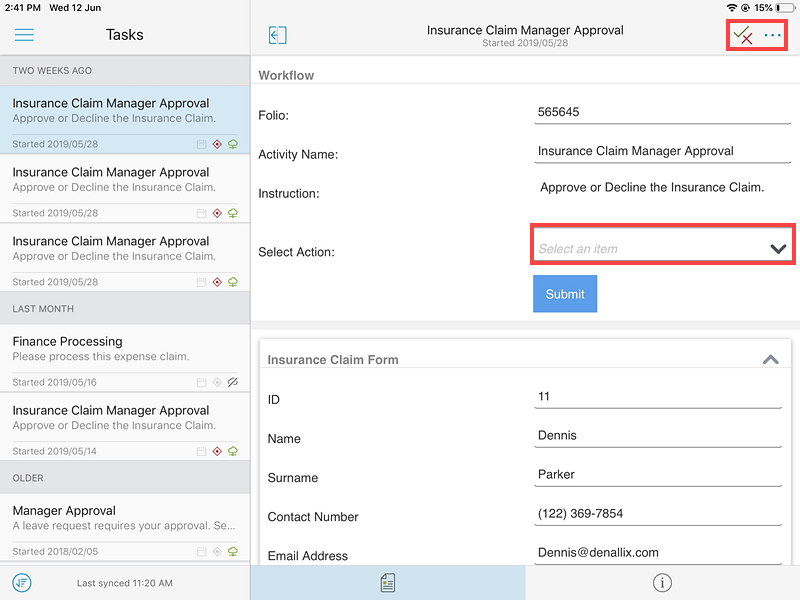Tap the red diamond icon on 2019/05/14 task

tap(217, 451)
